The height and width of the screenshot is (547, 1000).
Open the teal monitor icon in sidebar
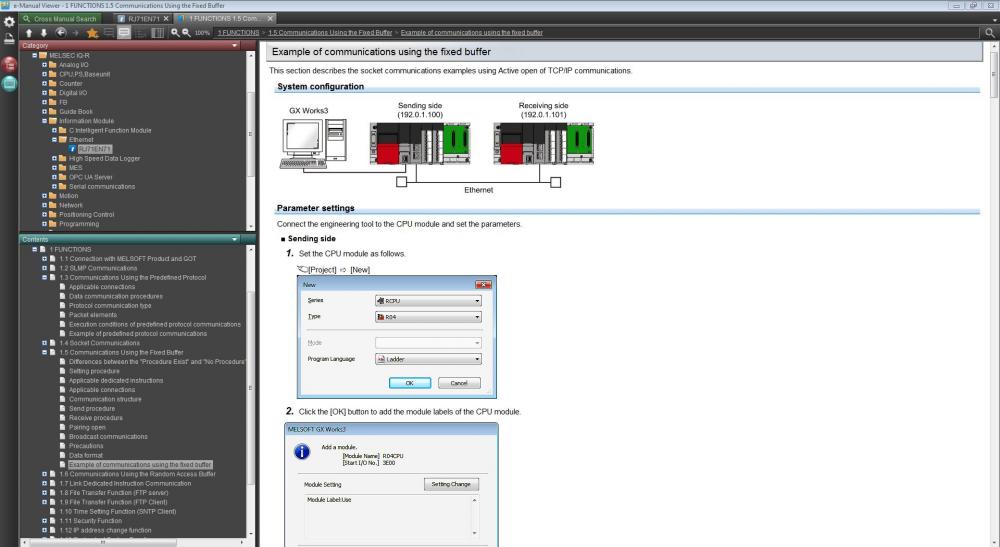click(9, 84)
